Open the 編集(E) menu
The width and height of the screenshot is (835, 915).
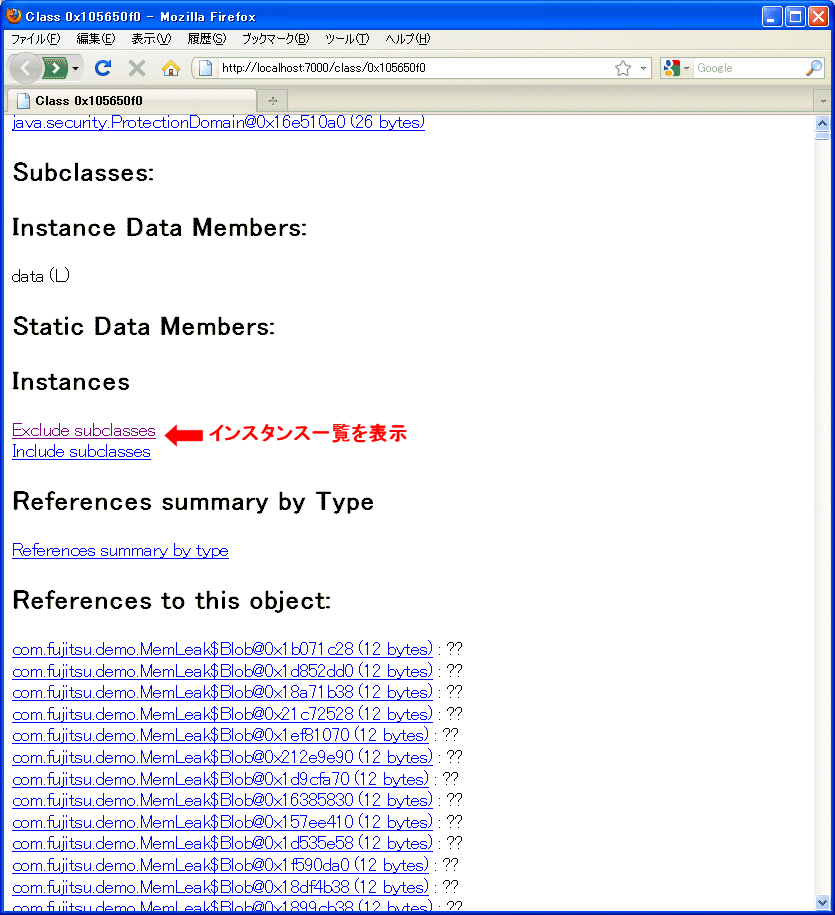(x=96, y=39)
